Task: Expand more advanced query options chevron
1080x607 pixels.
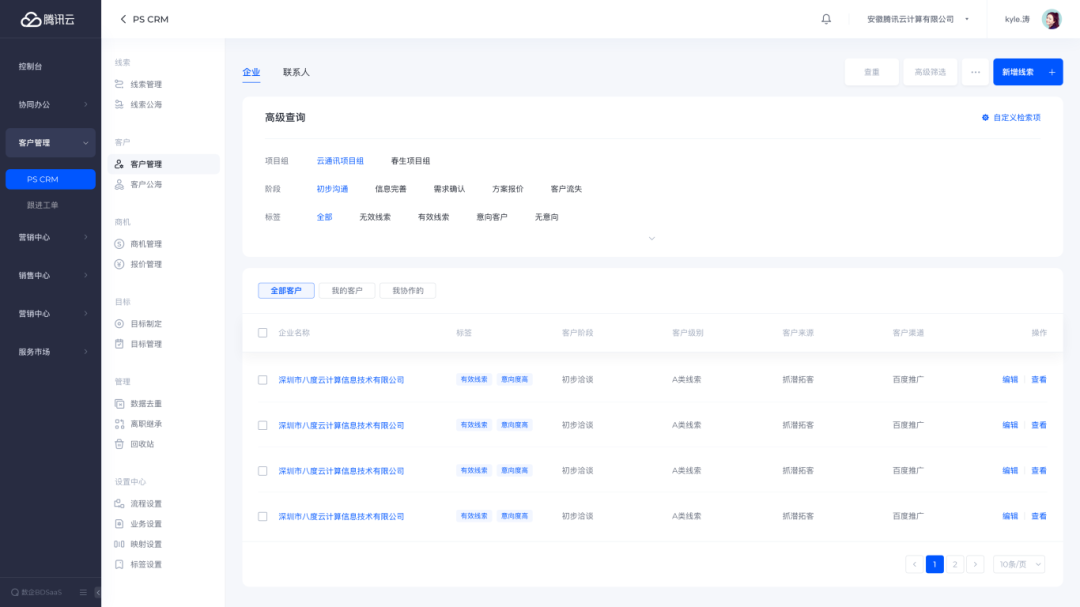Action: (652, 238)
